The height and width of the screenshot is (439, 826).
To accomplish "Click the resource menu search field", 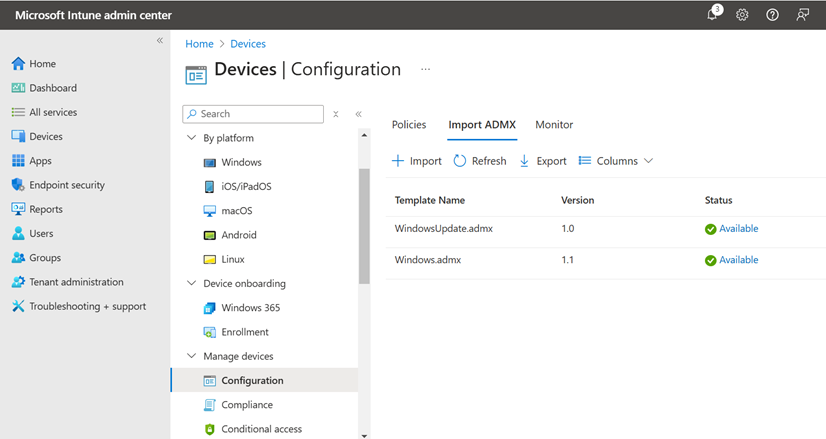I will point(253,114).
